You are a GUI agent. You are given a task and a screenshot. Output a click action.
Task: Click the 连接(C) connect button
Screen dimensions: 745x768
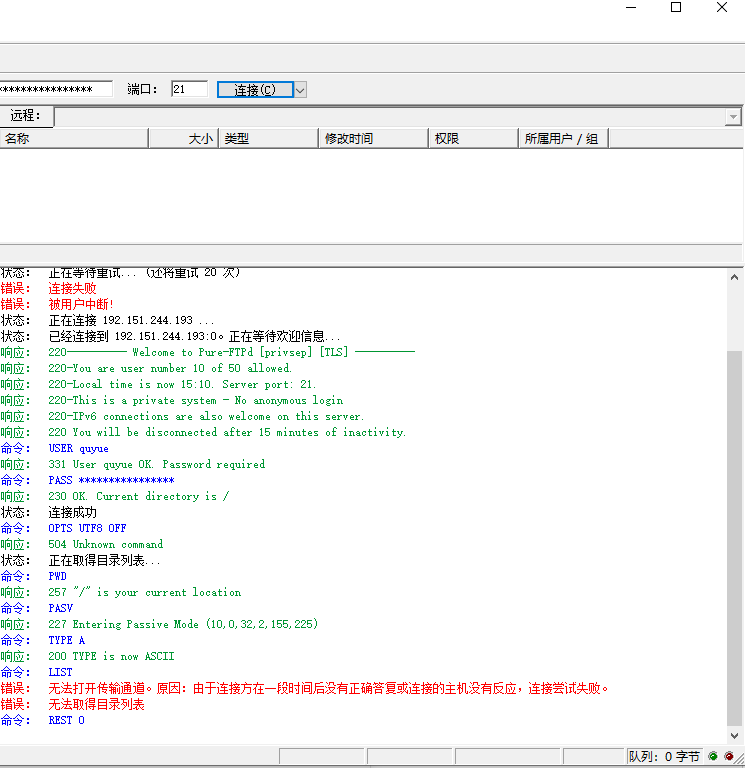tap(255, 90)
